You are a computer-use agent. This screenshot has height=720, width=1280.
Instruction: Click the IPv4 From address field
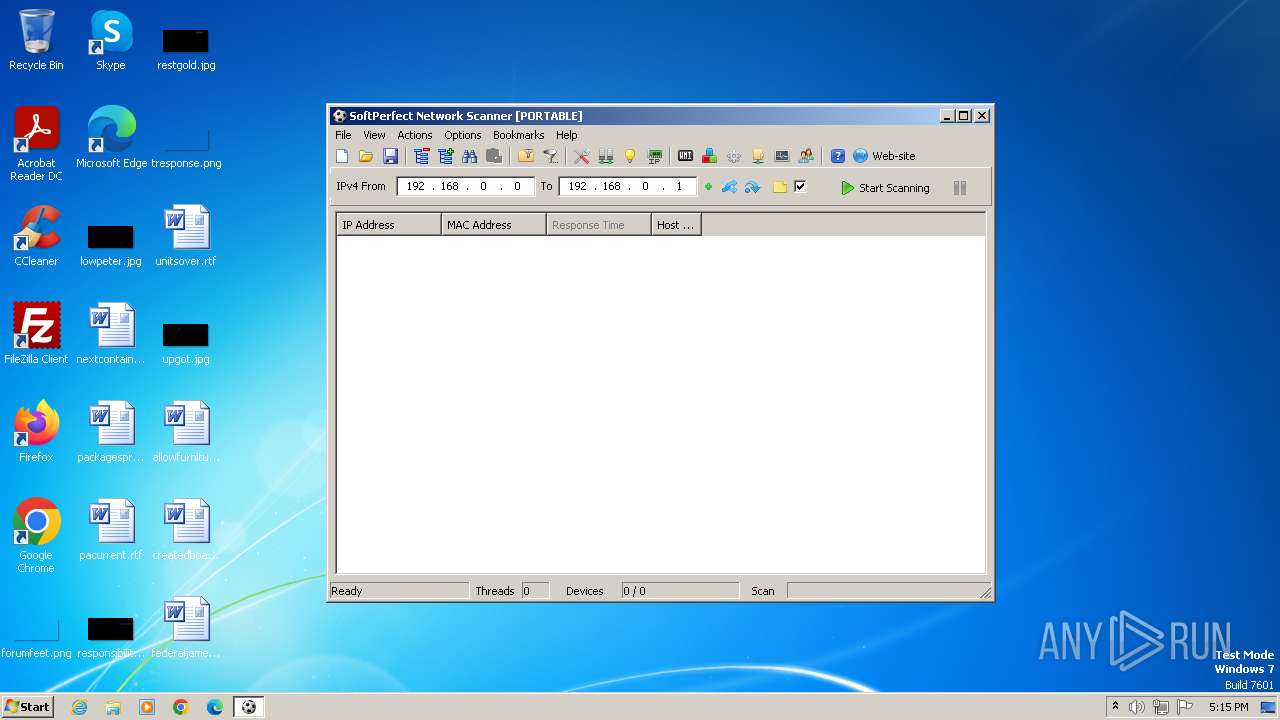[x=466, y=186]
